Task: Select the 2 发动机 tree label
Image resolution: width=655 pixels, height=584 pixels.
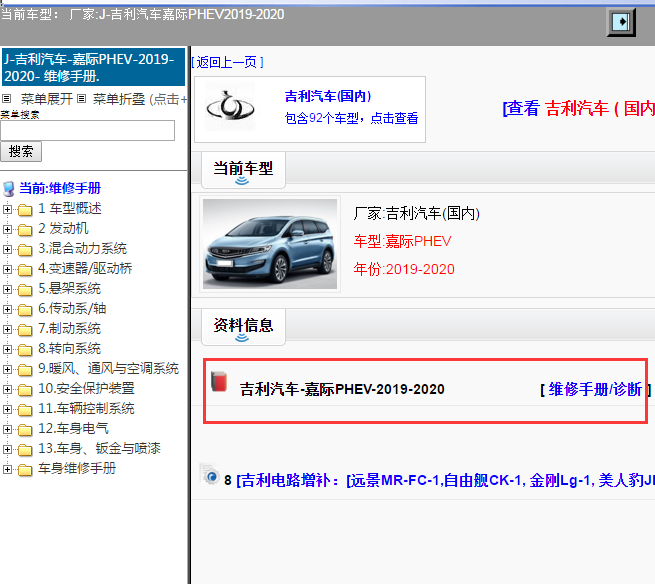Action: [63, 229]
